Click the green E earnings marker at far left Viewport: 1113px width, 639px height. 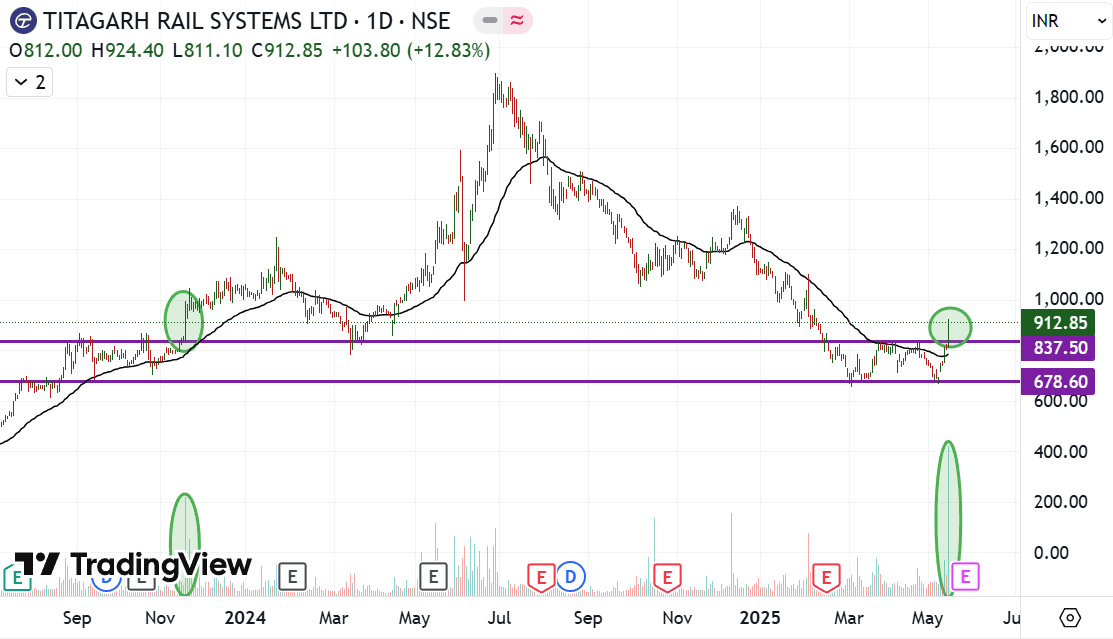[x=17, y=577]
